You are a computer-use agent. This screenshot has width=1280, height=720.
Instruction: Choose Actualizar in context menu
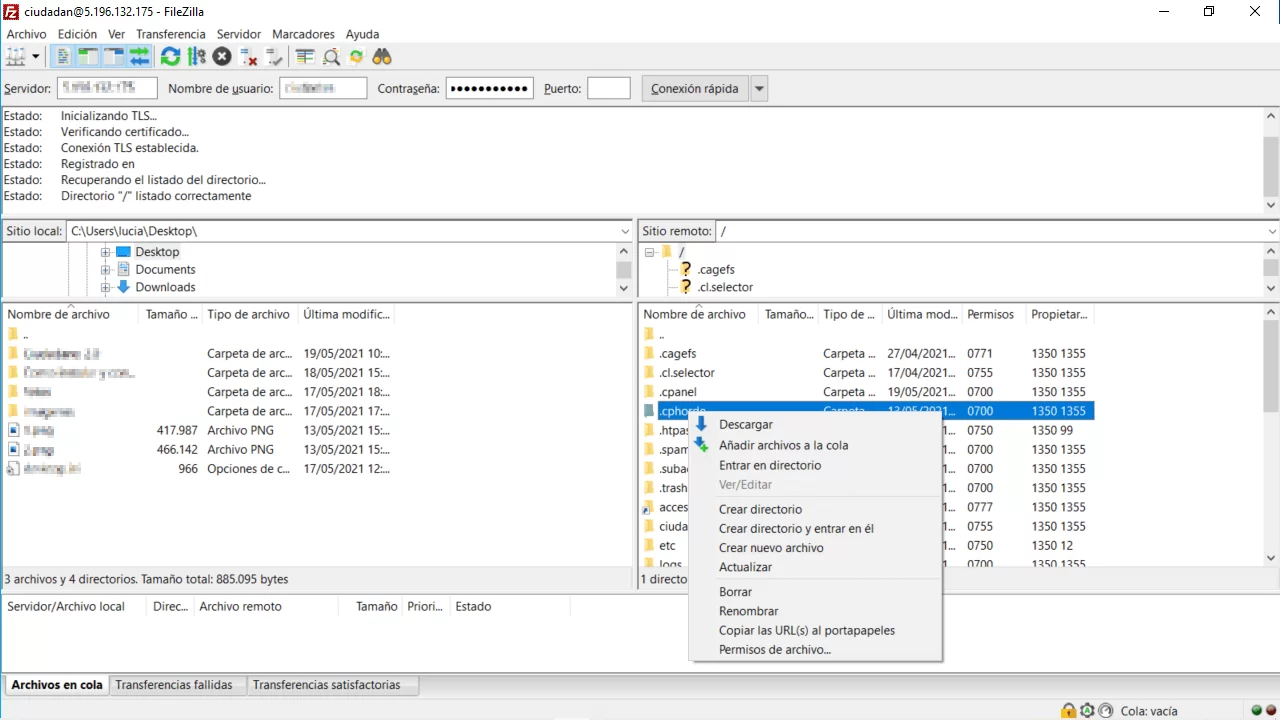tap(745, 567)
